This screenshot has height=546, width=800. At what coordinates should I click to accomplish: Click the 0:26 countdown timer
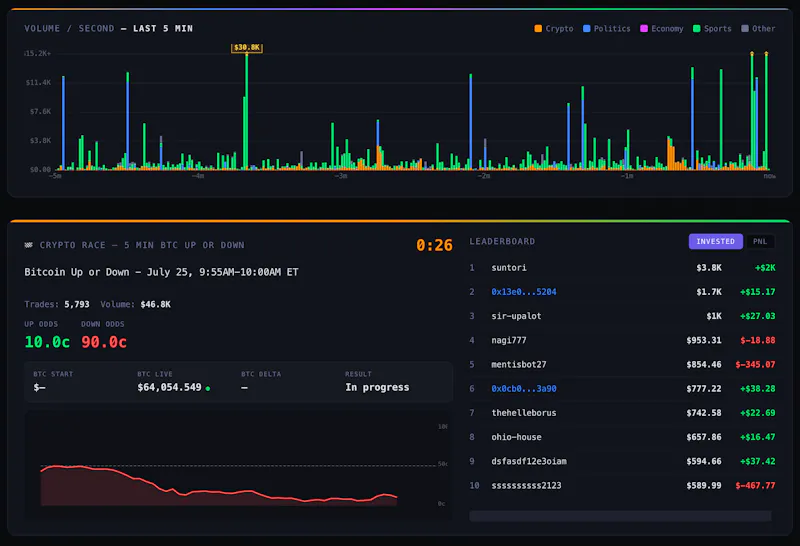(x=434, y=245)
